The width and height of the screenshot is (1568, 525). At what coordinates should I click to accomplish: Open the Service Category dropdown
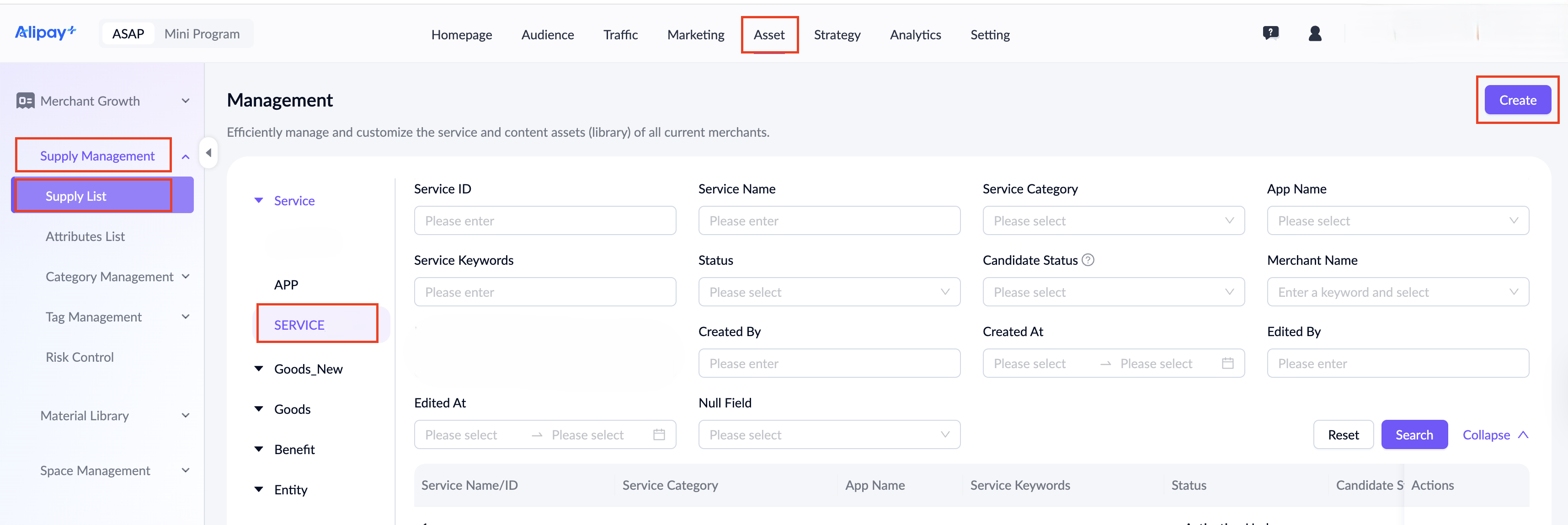coord(1113,220)
